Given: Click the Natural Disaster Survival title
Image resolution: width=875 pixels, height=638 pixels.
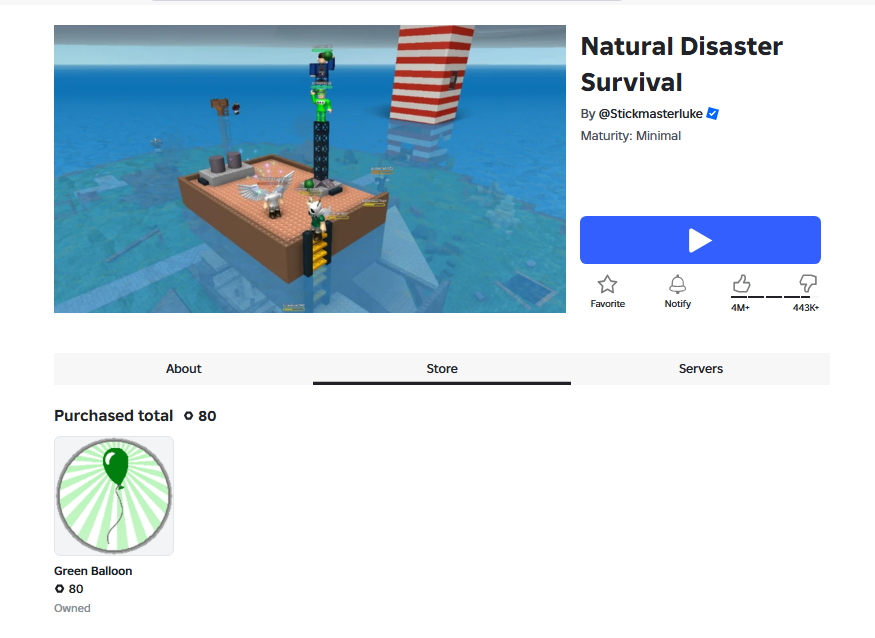Looking at the screenshot, I should click(x=681, y=64).
